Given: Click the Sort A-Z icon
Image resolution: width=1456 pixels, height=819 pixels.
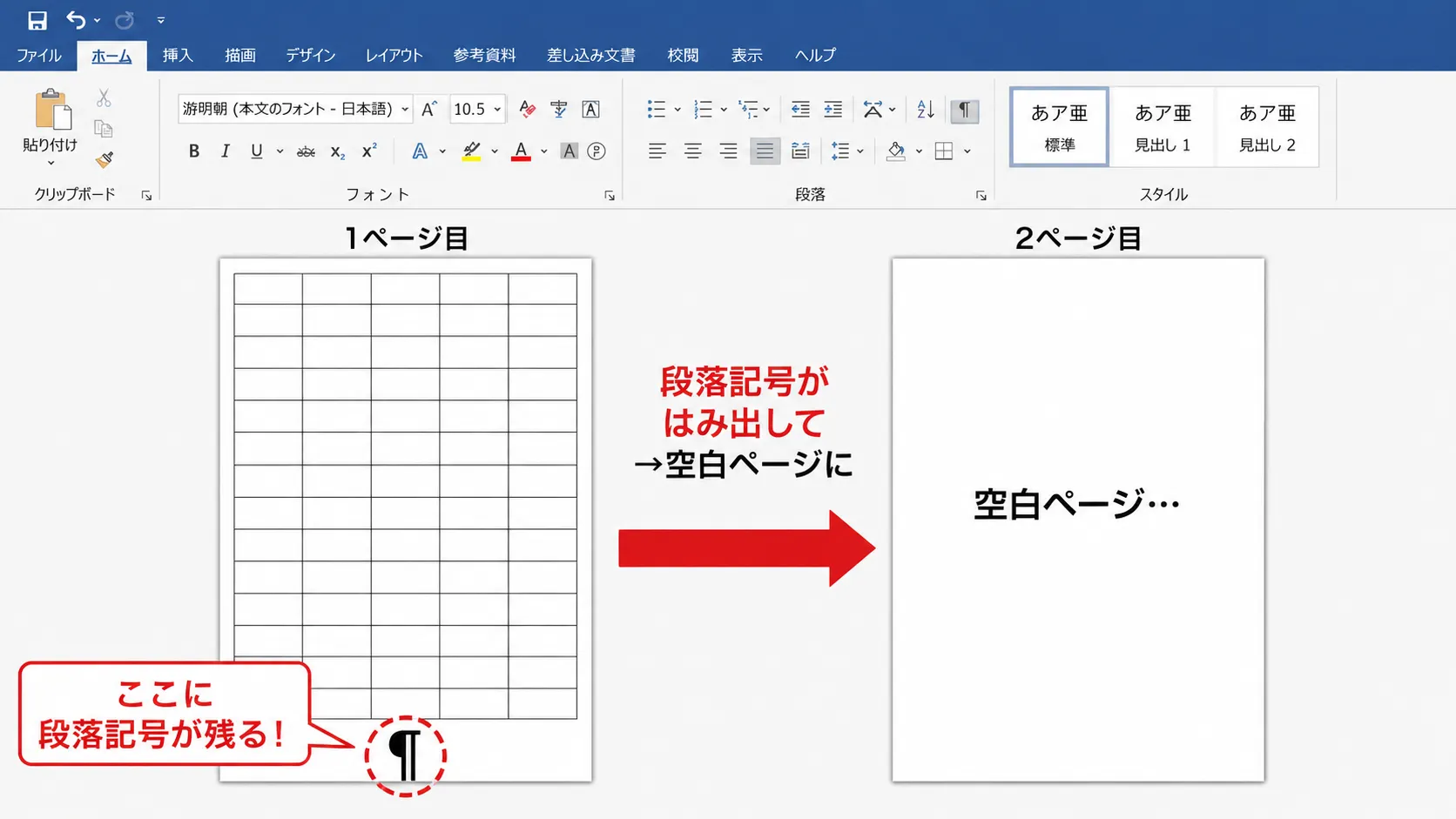Looking at the screenshot, I should coord(926,109).
